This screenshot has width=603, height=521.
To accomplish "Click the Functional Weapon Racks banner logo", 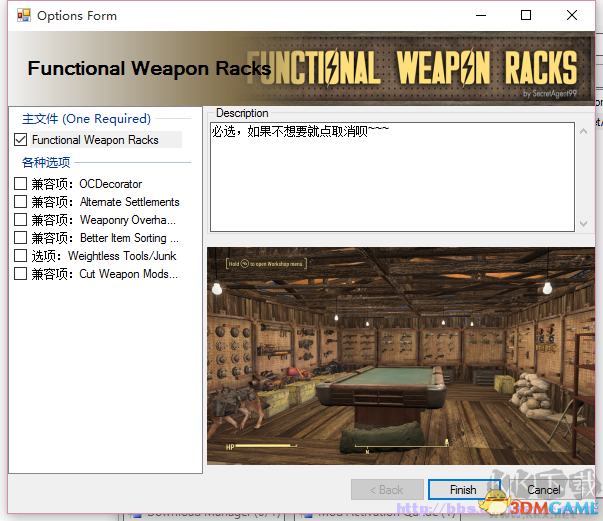I will tap(413, 68).
